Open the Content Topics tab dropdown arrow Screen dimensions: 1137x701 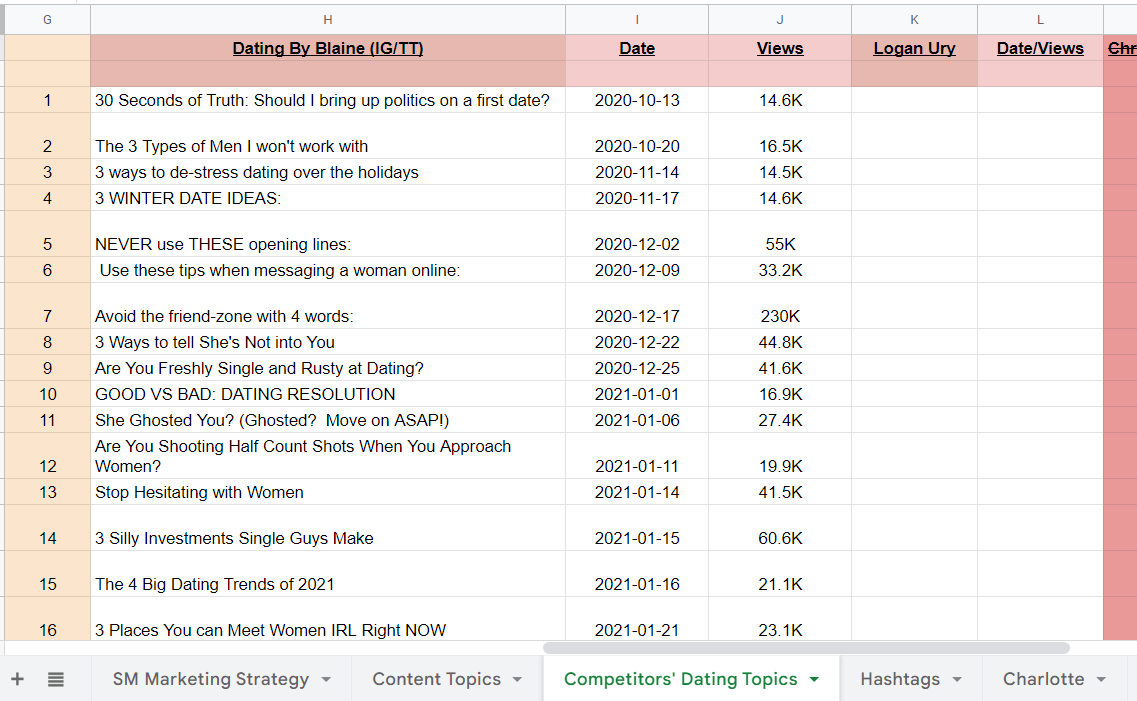tap(517, 680)
